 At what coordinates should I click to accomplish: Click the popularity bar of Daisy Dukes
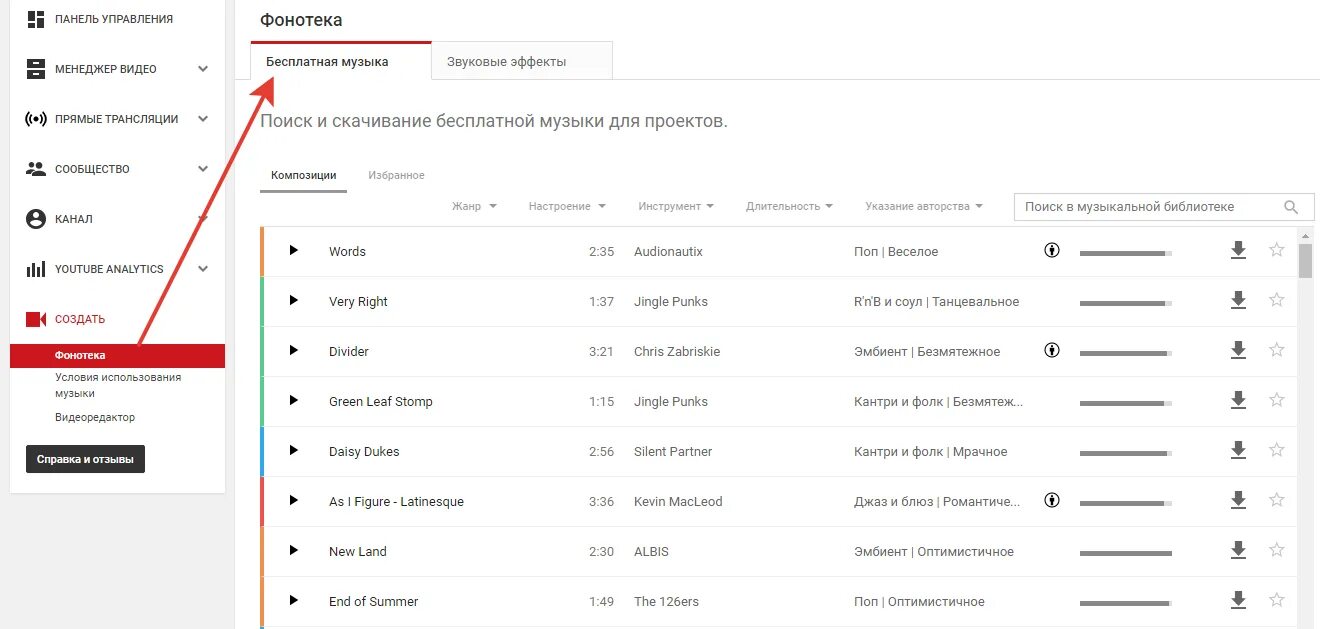click(x=1126, y=454)
